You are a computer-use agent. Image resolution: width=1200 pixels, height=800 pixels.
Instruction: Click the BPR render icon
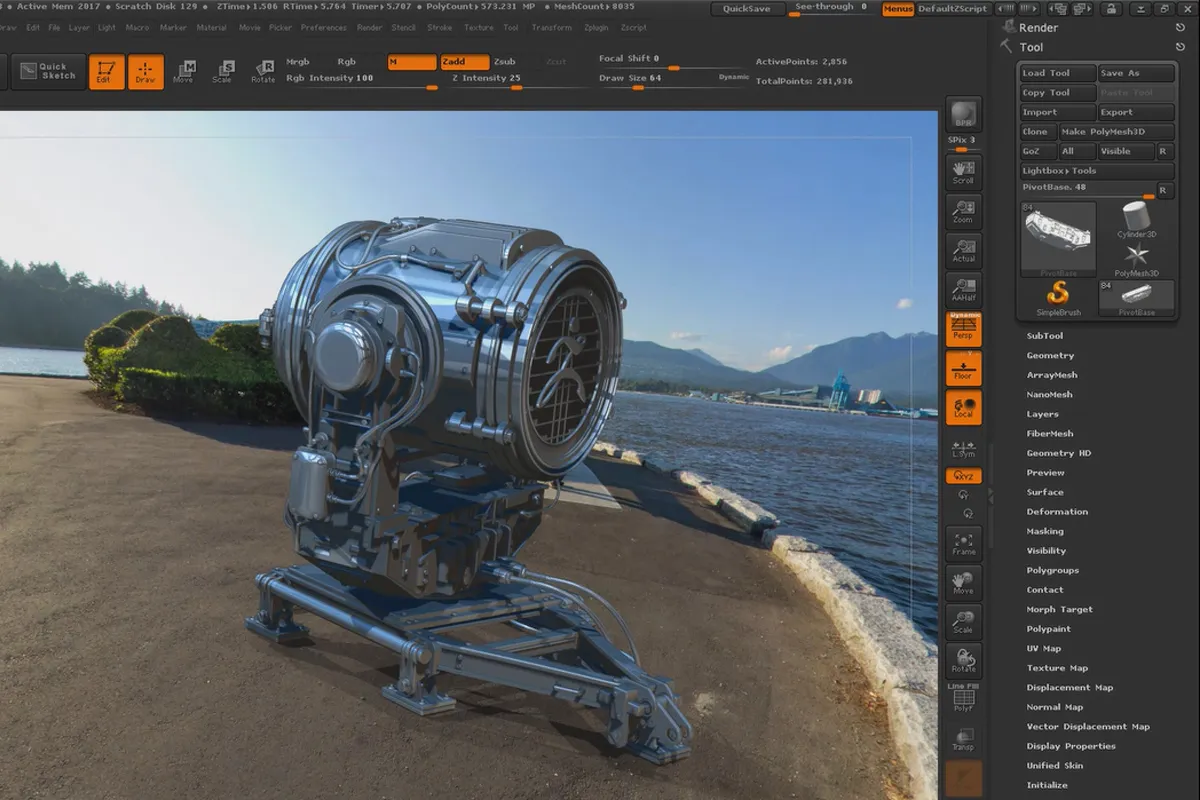tap(964, 115)
